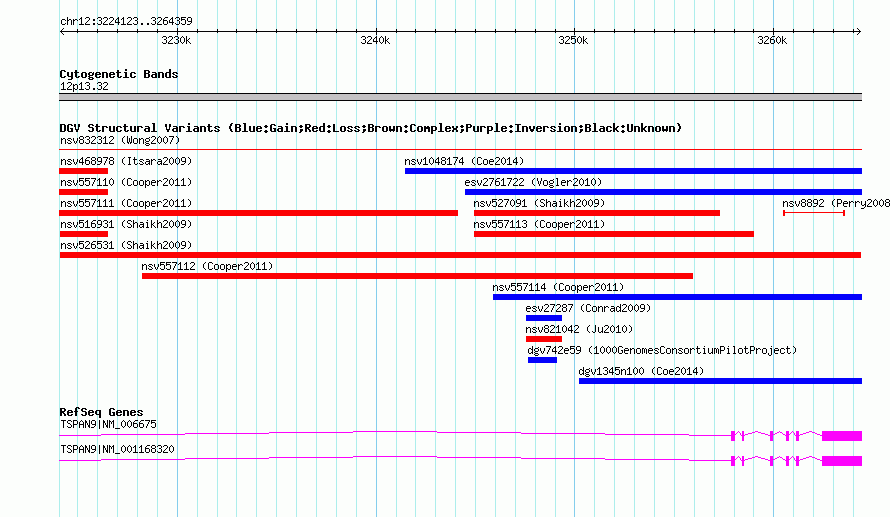Click the gray 12p13.32 cytogenetic band bar
890x517 pixels.
click(x=460, y=97)
